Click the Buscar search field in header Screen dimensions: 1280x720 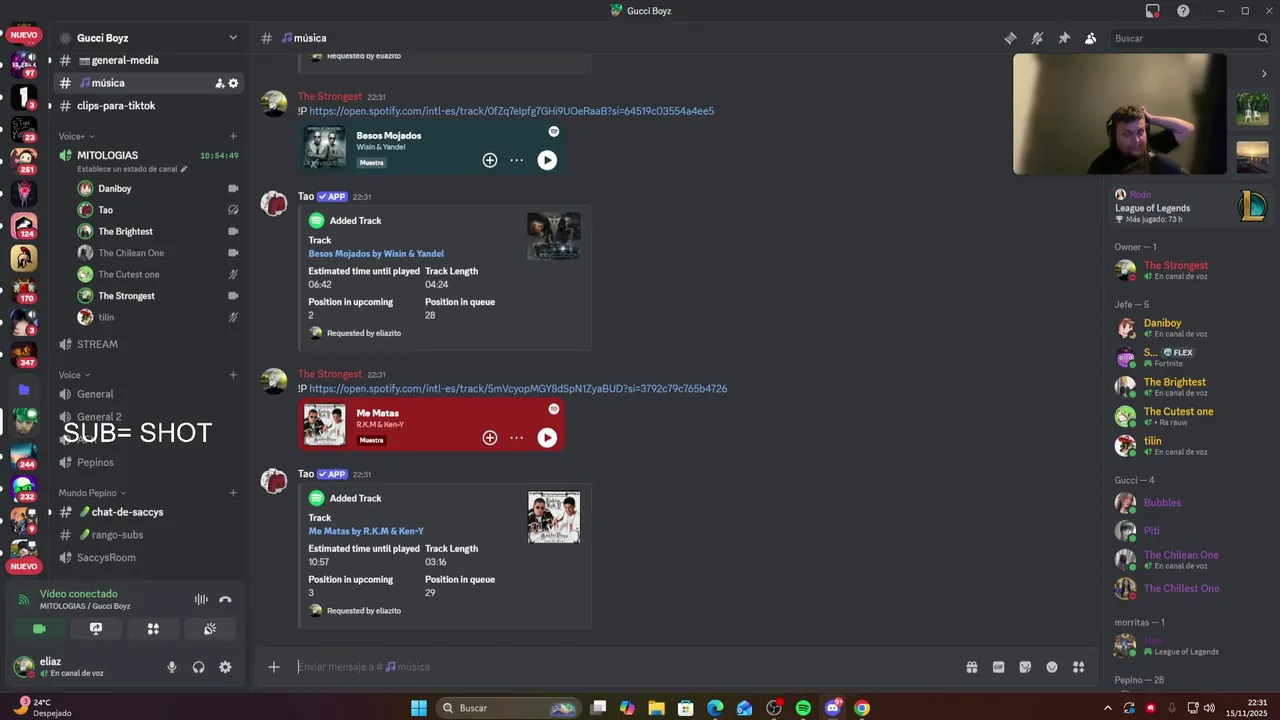pyautogui.click(x=1190, y=38)
